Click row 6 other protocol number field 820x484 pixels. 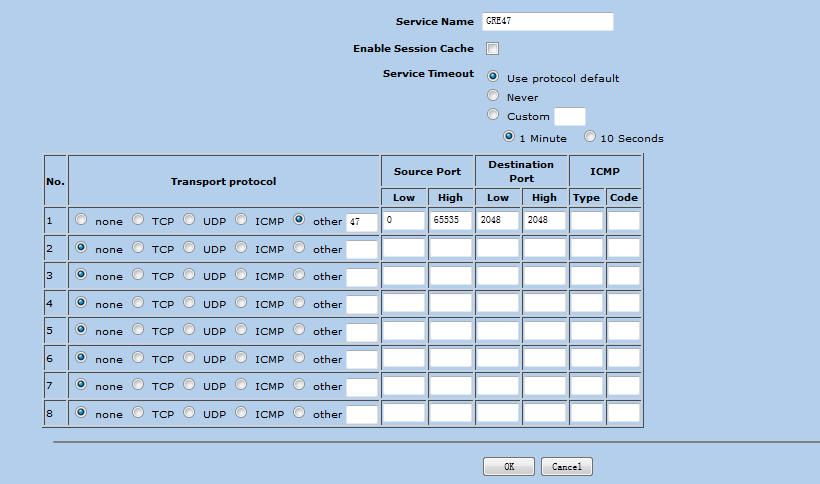361,360
